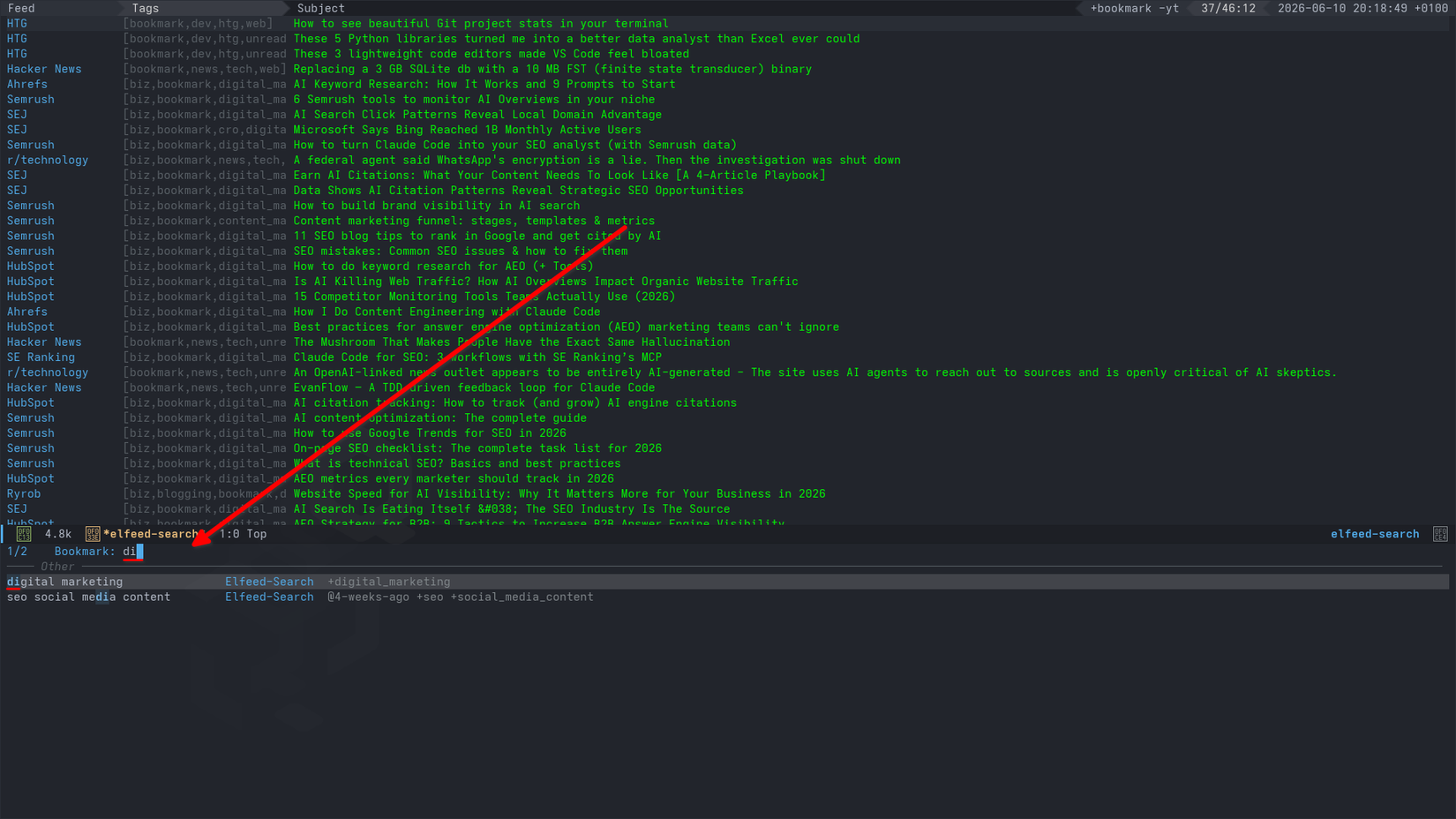The height and width of the screenshot is (819, 1456).
Task: Open AI Search Is Eating Itself entry
Action: point(512,509)
